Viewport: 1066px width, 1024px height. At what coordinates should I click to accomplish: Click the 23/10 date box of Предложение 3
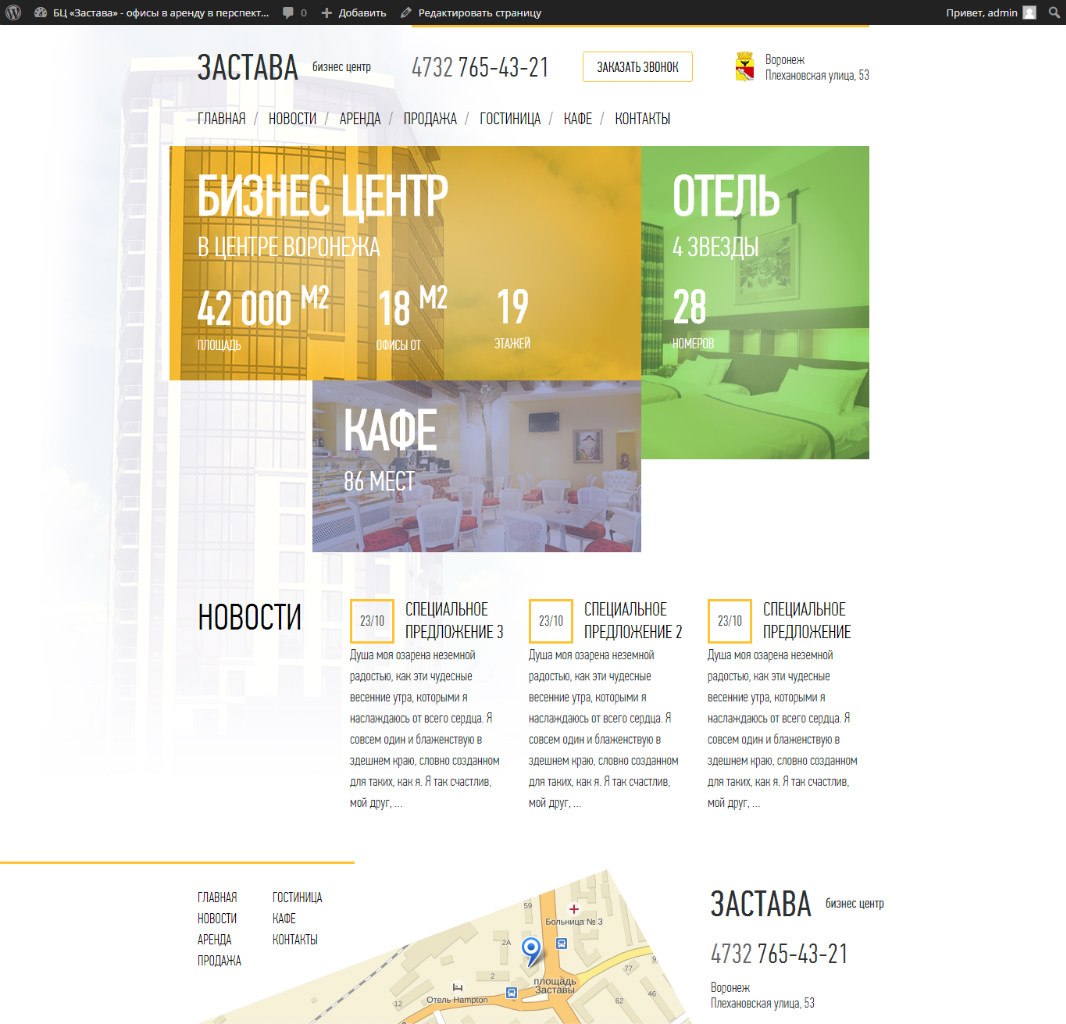(372, 621)
